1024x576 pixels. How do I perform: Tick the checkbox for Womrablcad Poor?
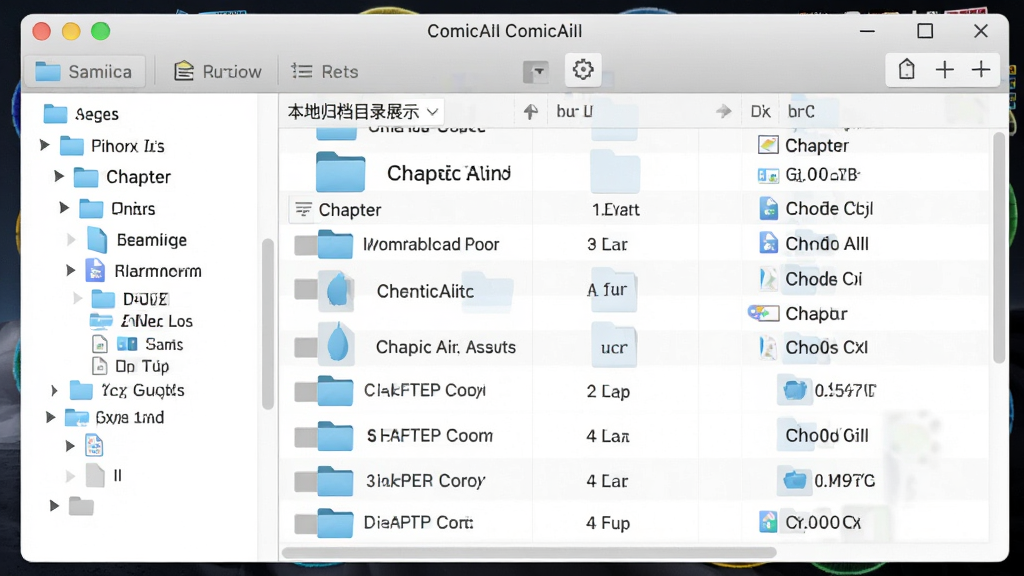point(305,246)
